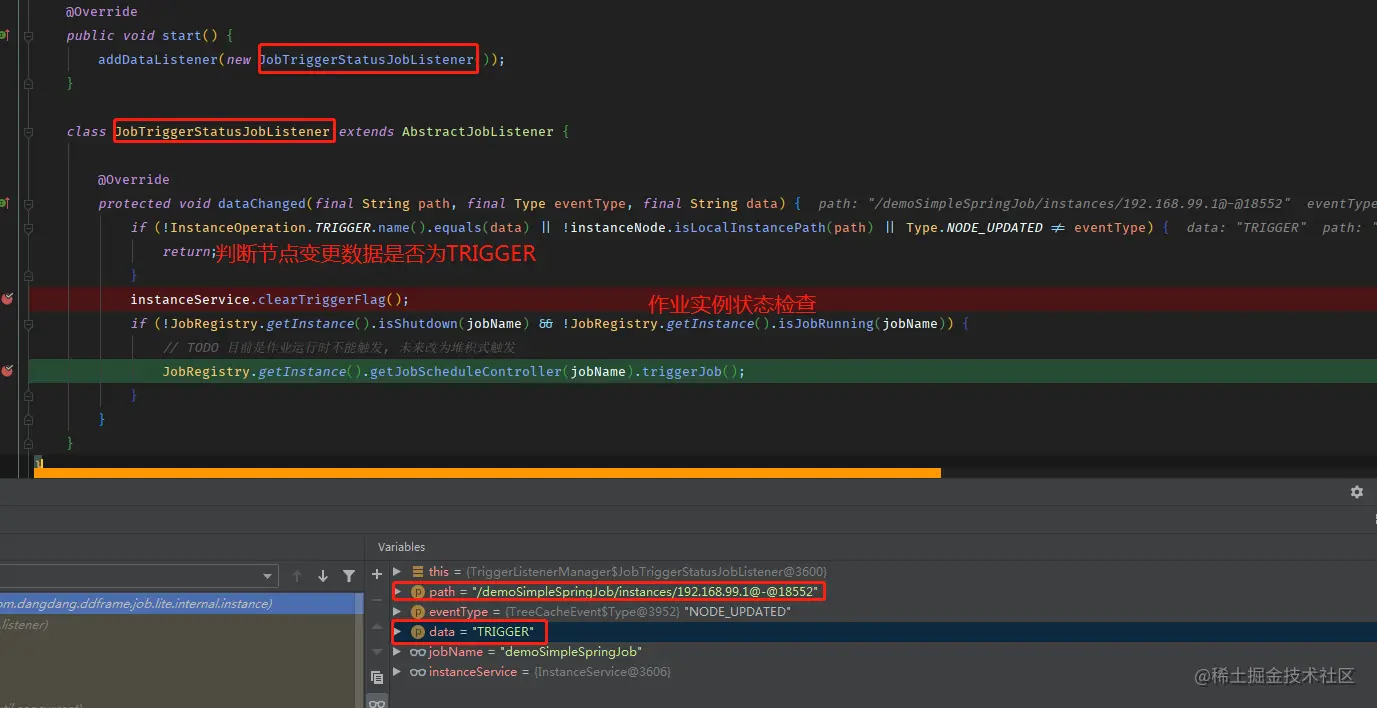1377x708 pixels.
Task: Select the 'this' TriggerListenerManager row
Action: coord(884,572)
